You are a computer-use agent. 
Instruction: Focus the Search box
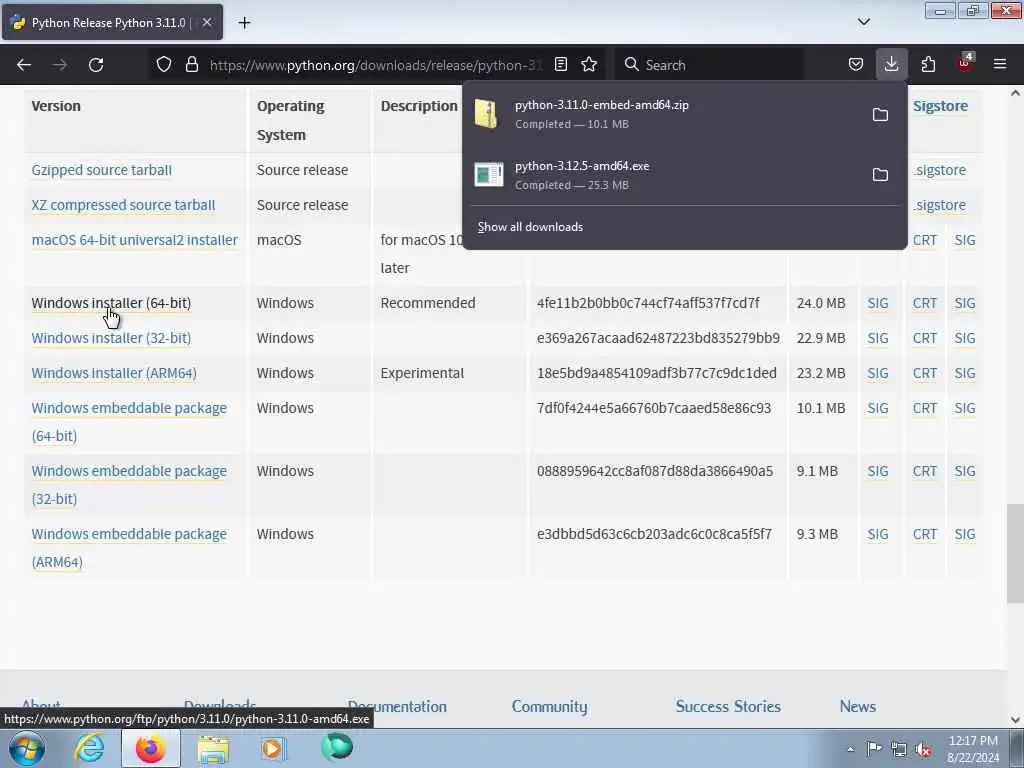coord(709,65)
